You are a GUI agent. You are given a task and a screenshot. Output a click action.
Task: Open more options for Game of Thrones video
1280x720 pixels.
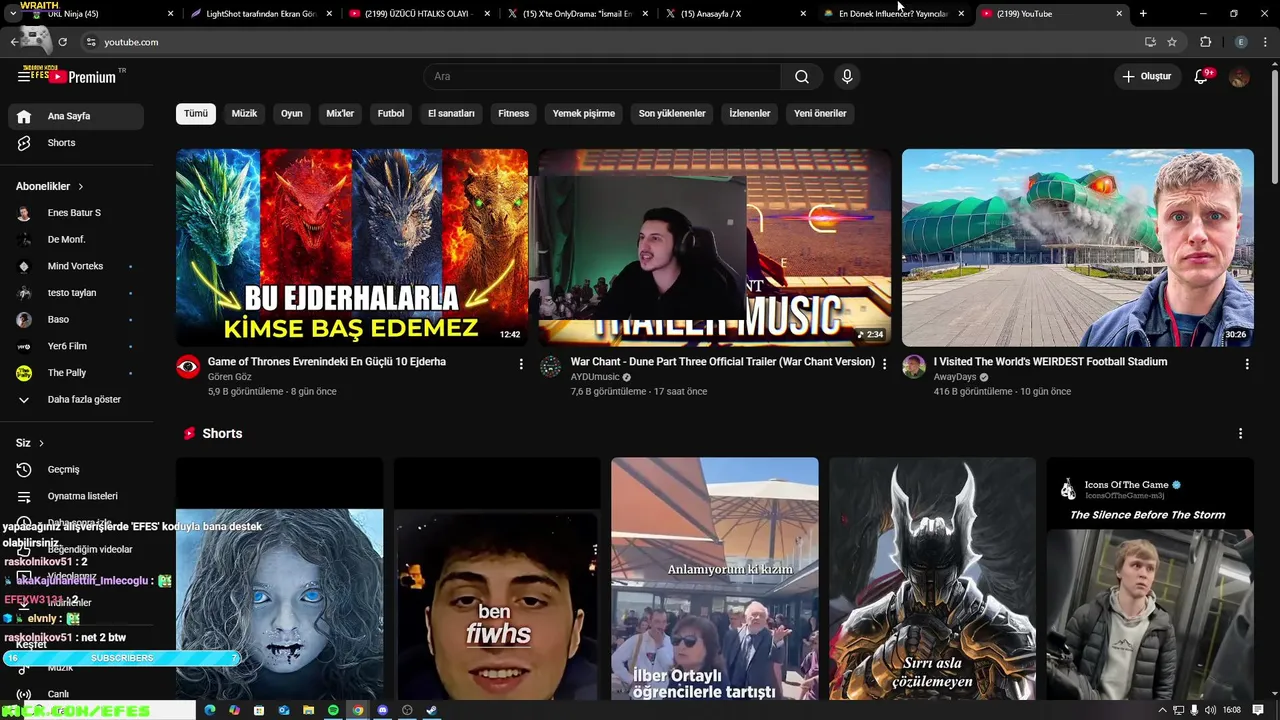click(x=521, y=365)
